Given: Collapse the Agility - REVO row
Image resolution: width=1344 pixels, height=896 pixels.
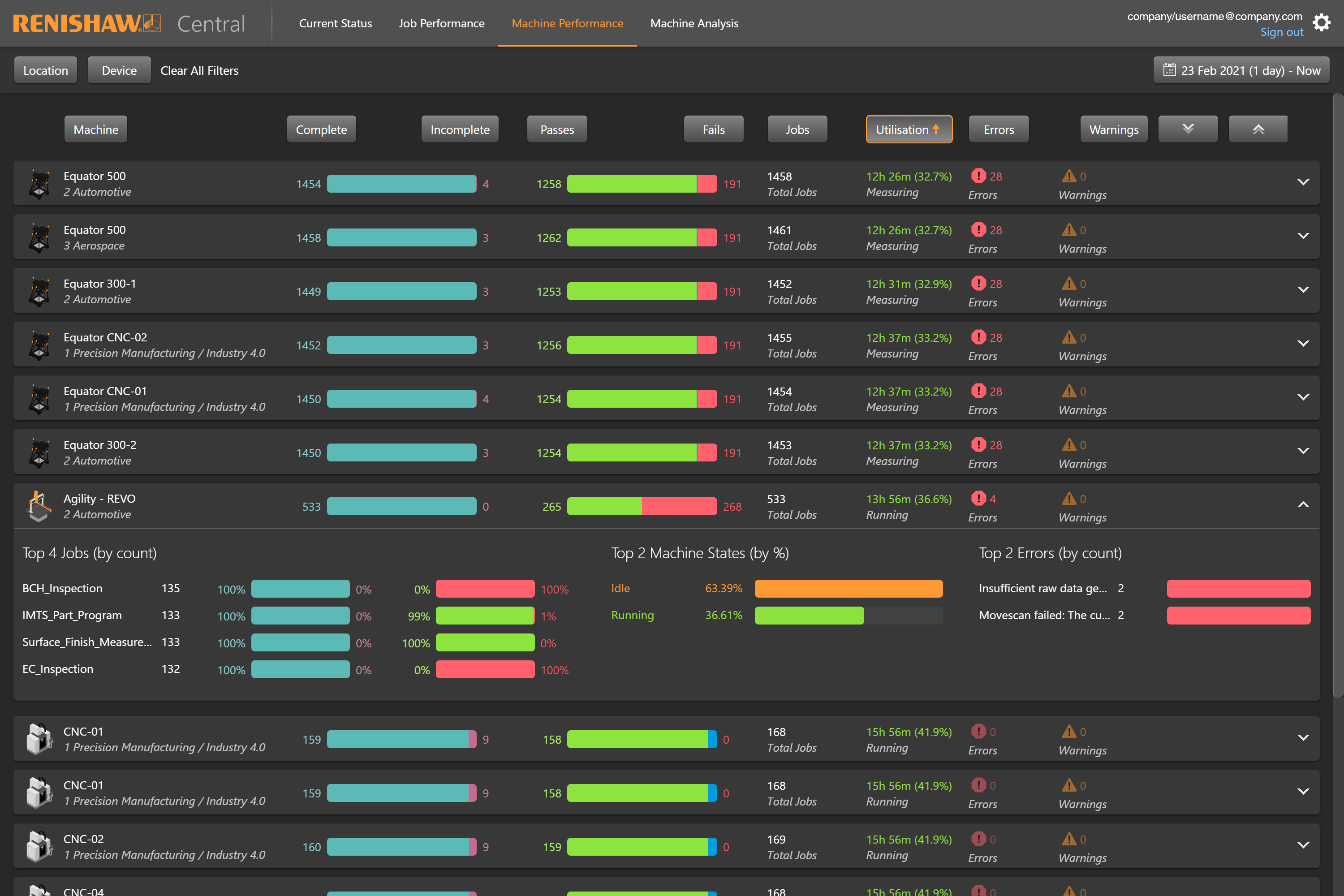Looking at the screenshot, I should pyautogui.click(x=1303, y=504).
